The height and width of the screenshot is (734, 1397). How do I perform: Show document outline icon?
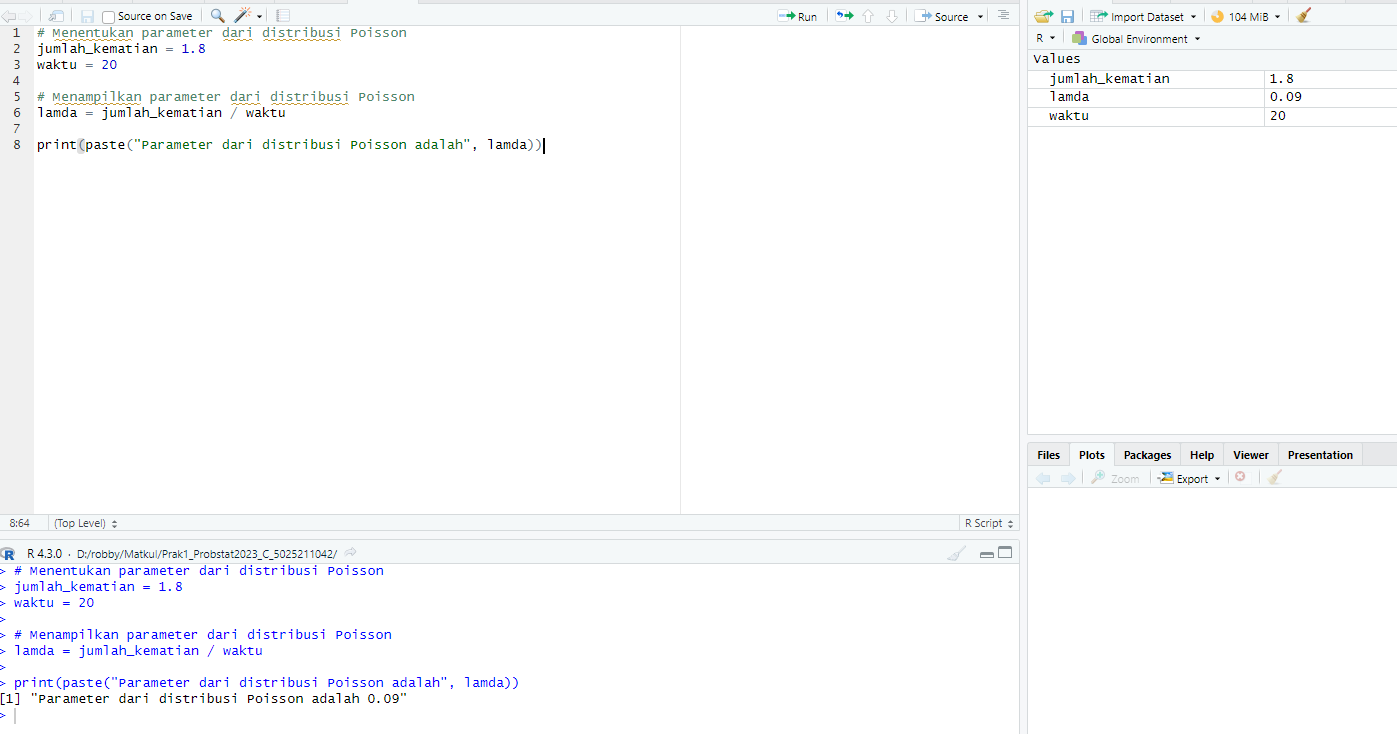click(x=1003, y=16)
